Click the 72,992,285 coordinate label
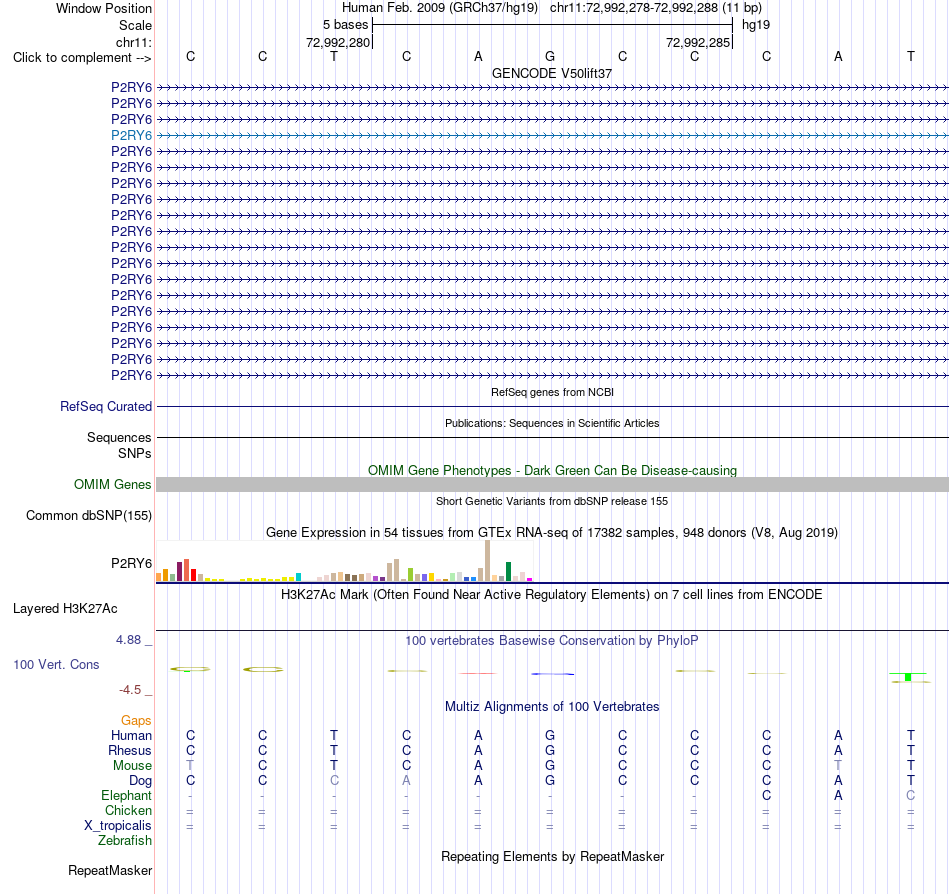 click(697, 42)
